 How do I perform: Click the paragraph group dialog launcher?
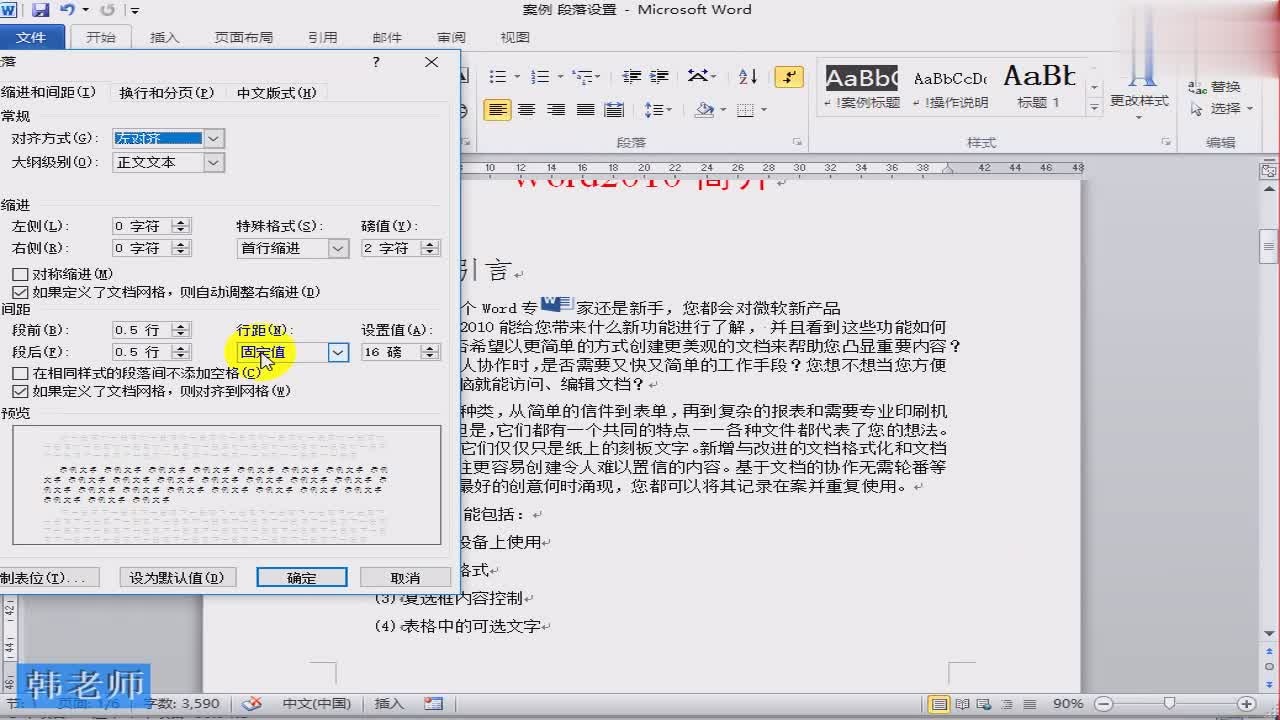(798, 143)
